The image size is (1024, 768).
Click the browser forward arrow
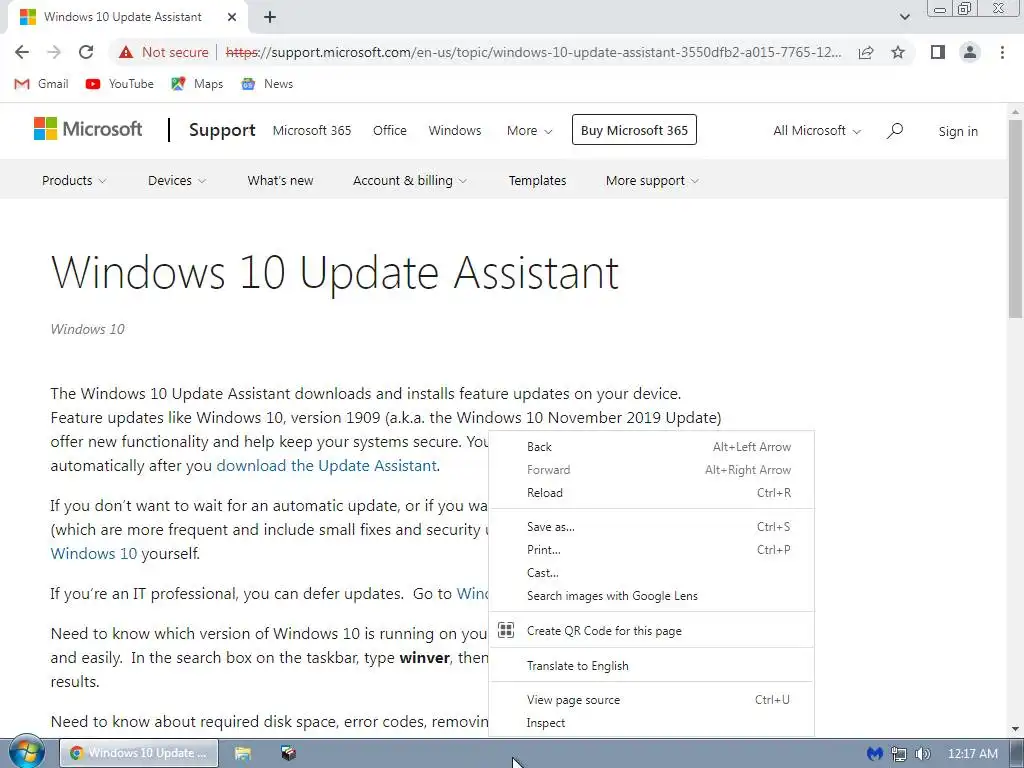(x=54, y=52)
